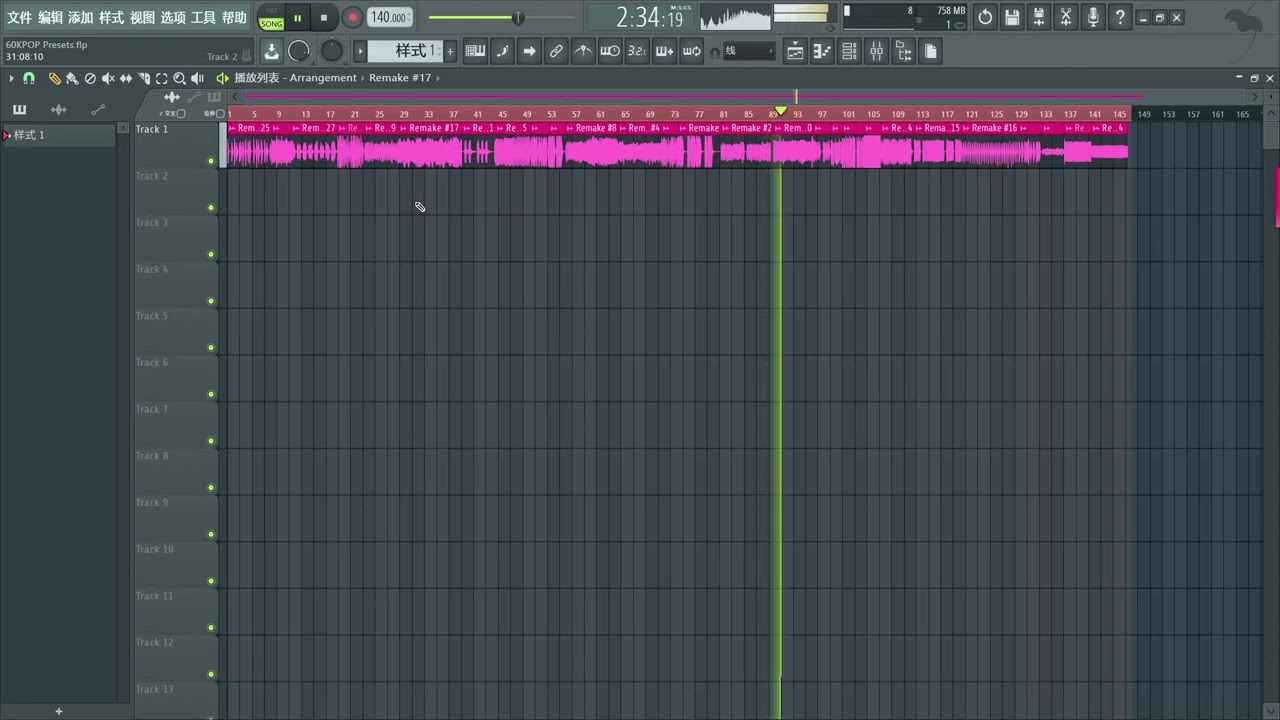Screen dimensions: 1280x720
Task: Open the audio editor scissors icon
Action: pyautogui.click(x=1066, y=17)
